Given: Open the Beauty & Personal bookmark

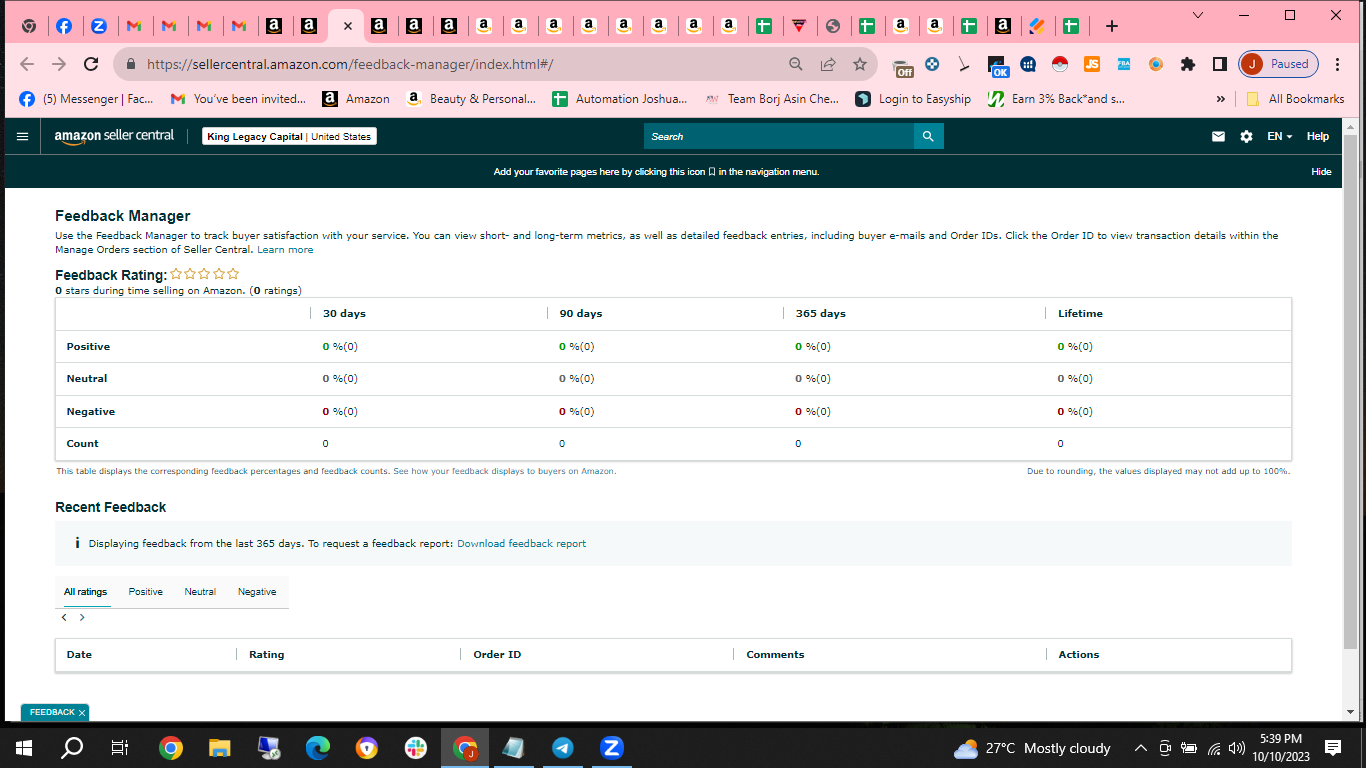Looking at the screenshot, I should tap(471, 99).
